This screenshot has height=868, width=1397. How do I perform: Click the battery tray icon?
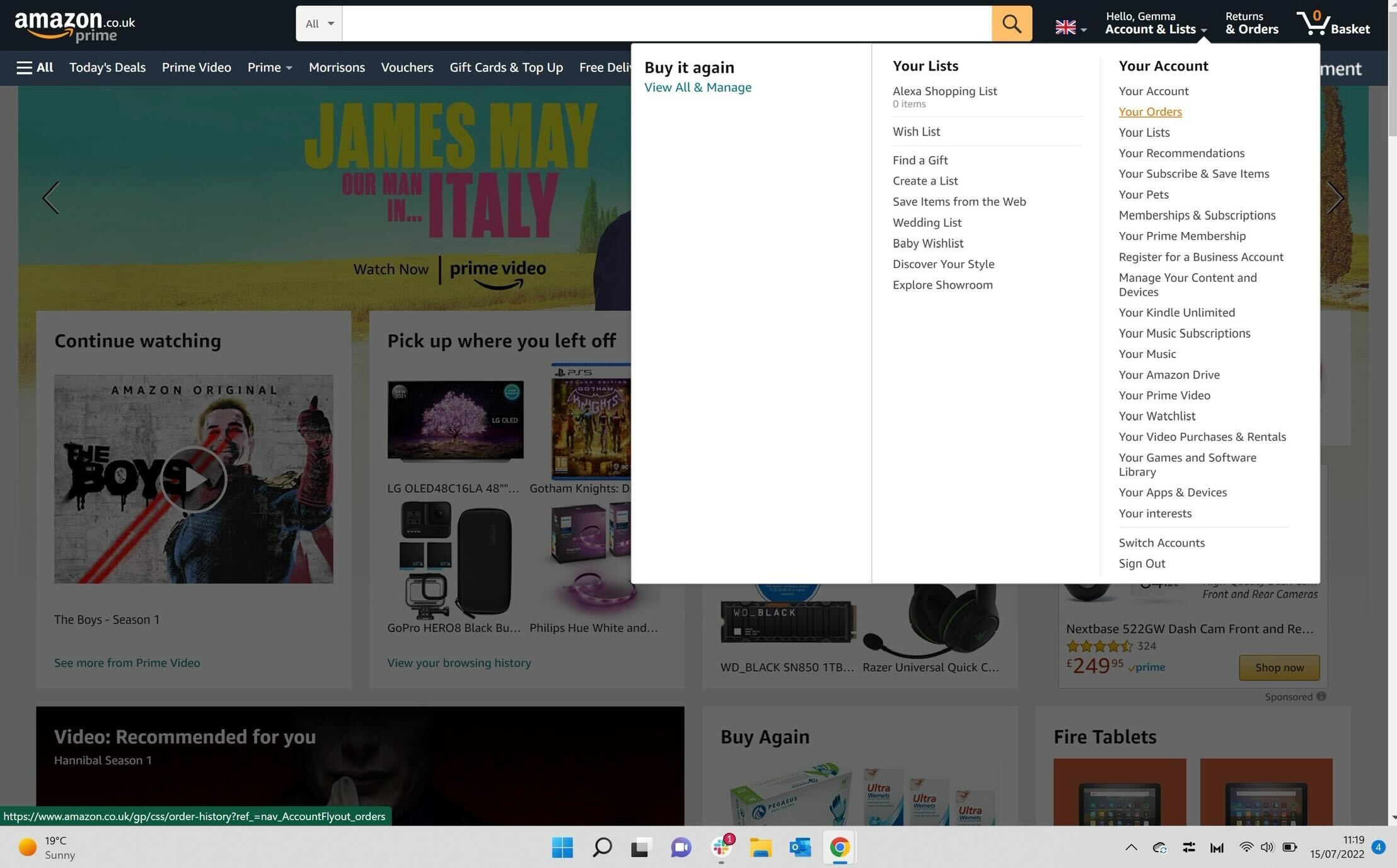[1290, 847]
